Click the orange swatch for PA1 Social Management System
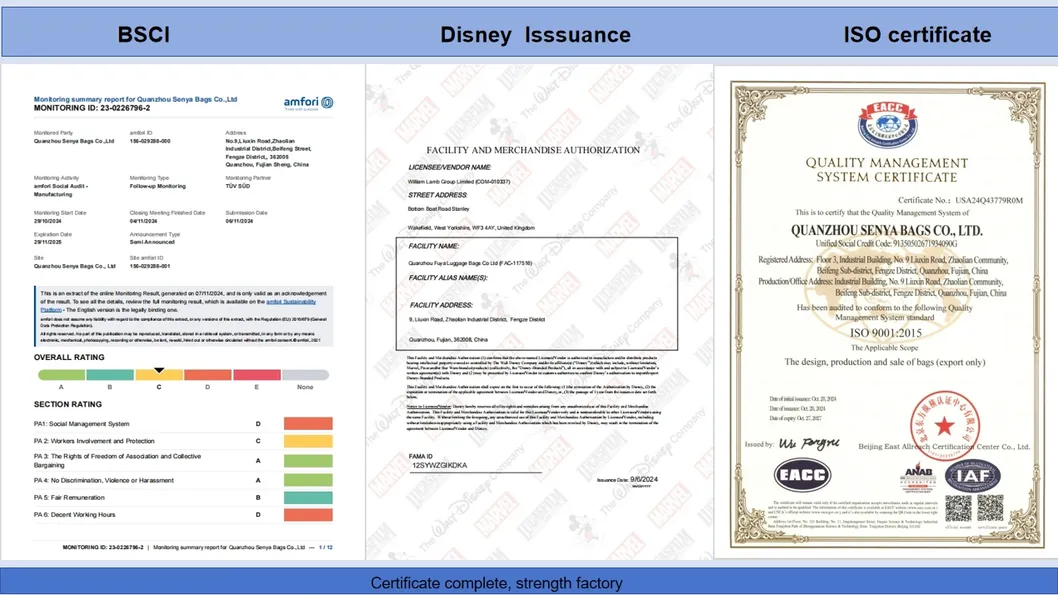The image size is (1058, 595). point(308,424)
